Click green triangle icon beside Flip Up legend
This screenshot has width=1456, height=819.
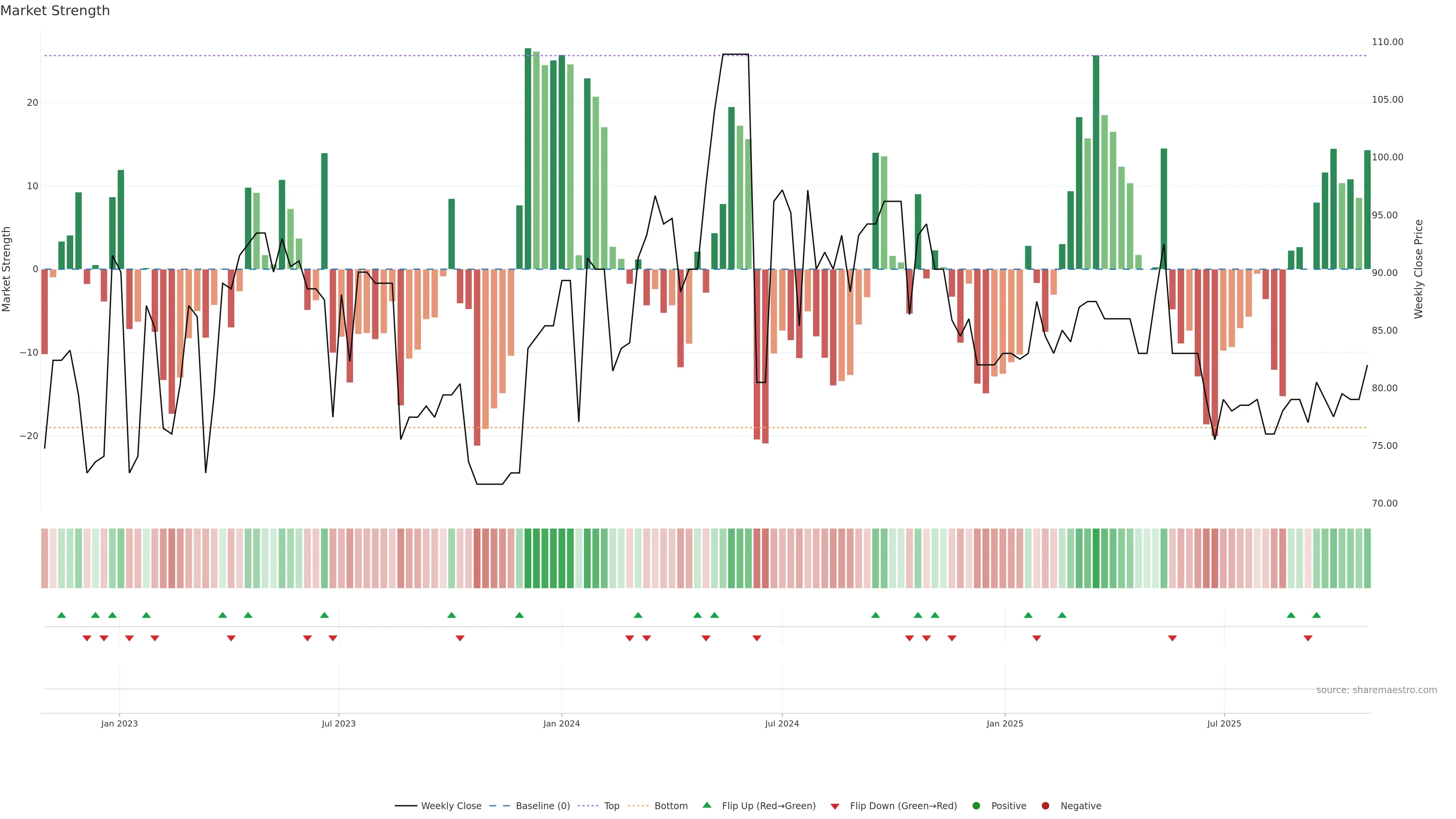pos(706,805)
